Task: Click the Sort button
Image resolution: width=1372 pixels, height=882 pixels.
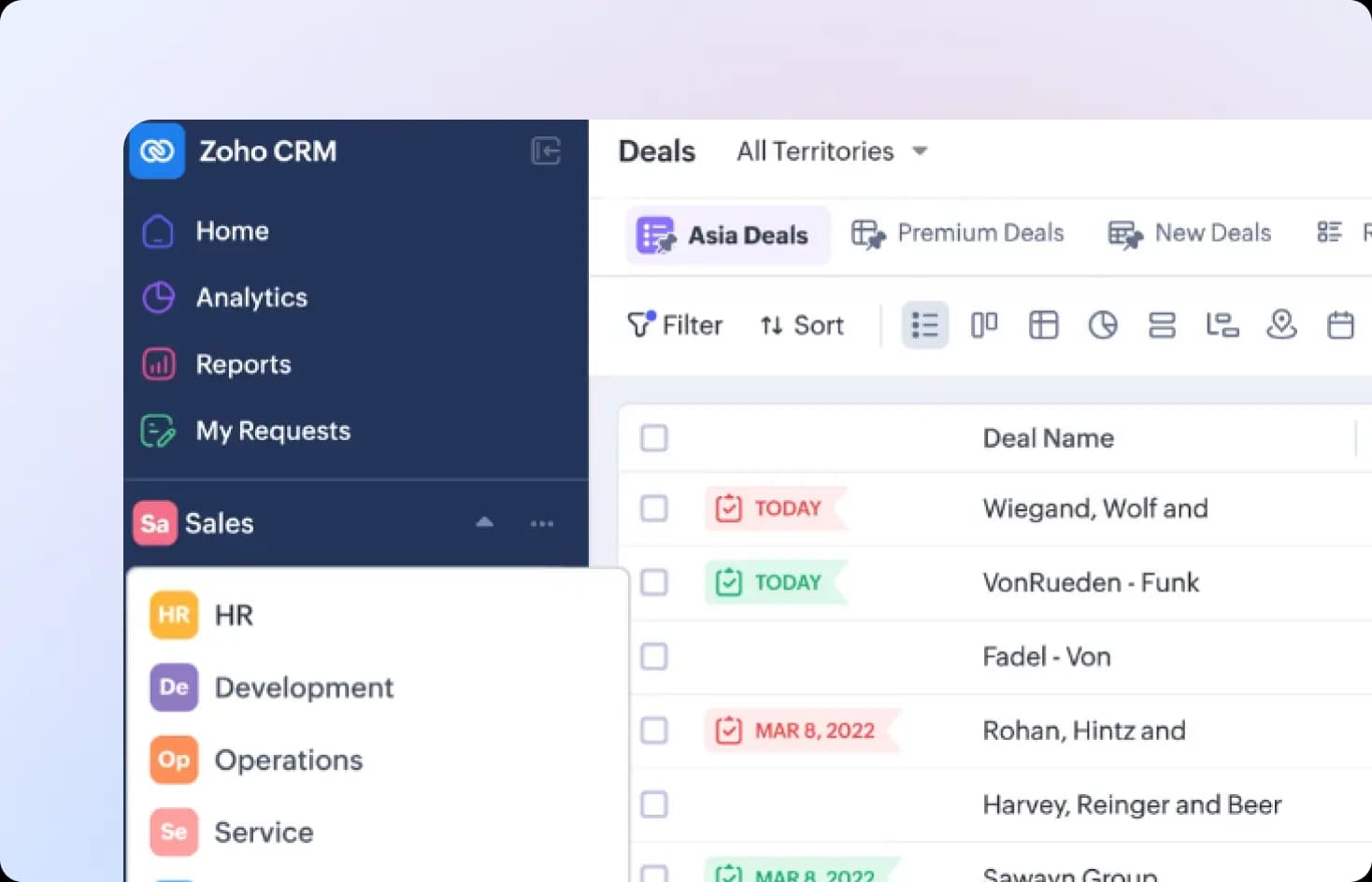Action: (x=802, y=325)
